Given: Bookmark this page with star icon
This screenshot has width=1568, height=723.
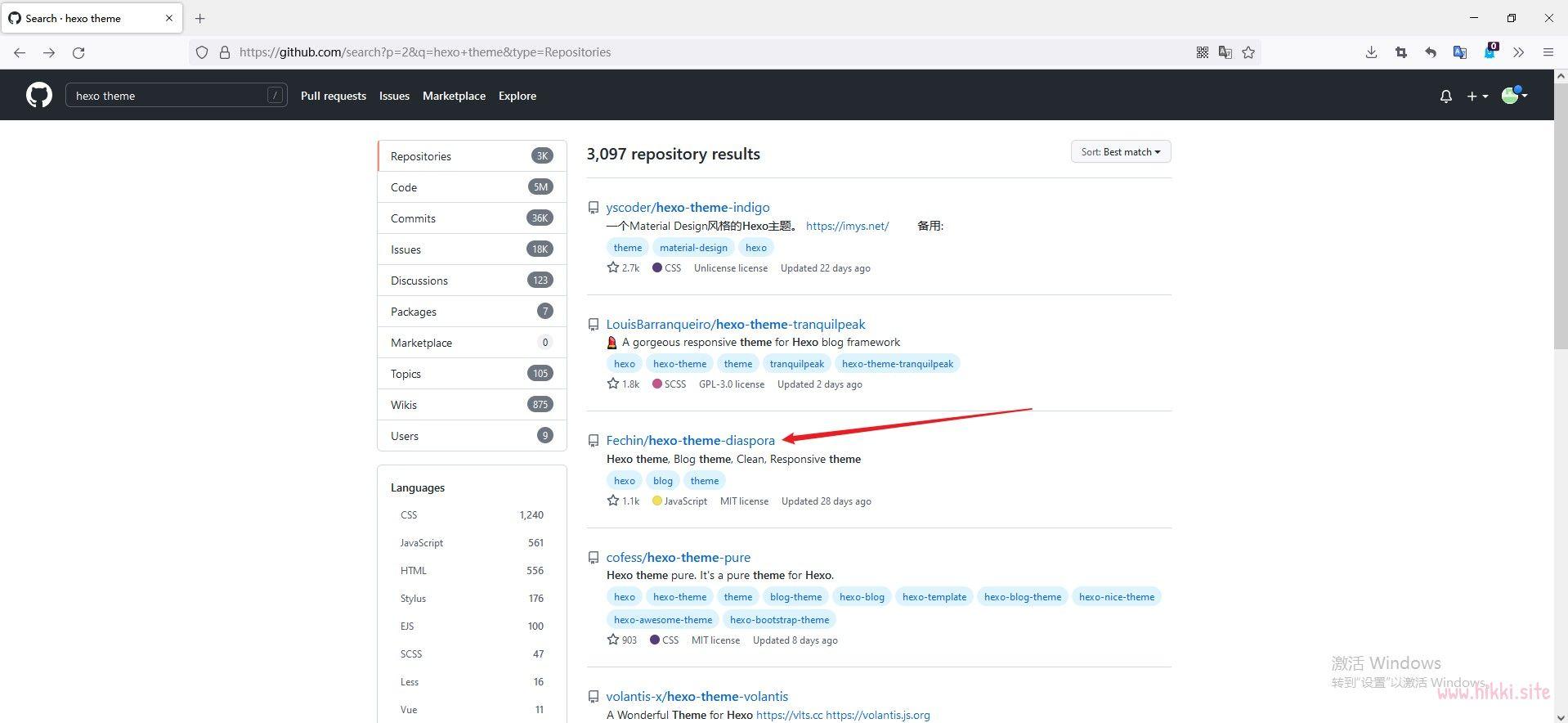Looking at the screenshot, I should 1248,52.
